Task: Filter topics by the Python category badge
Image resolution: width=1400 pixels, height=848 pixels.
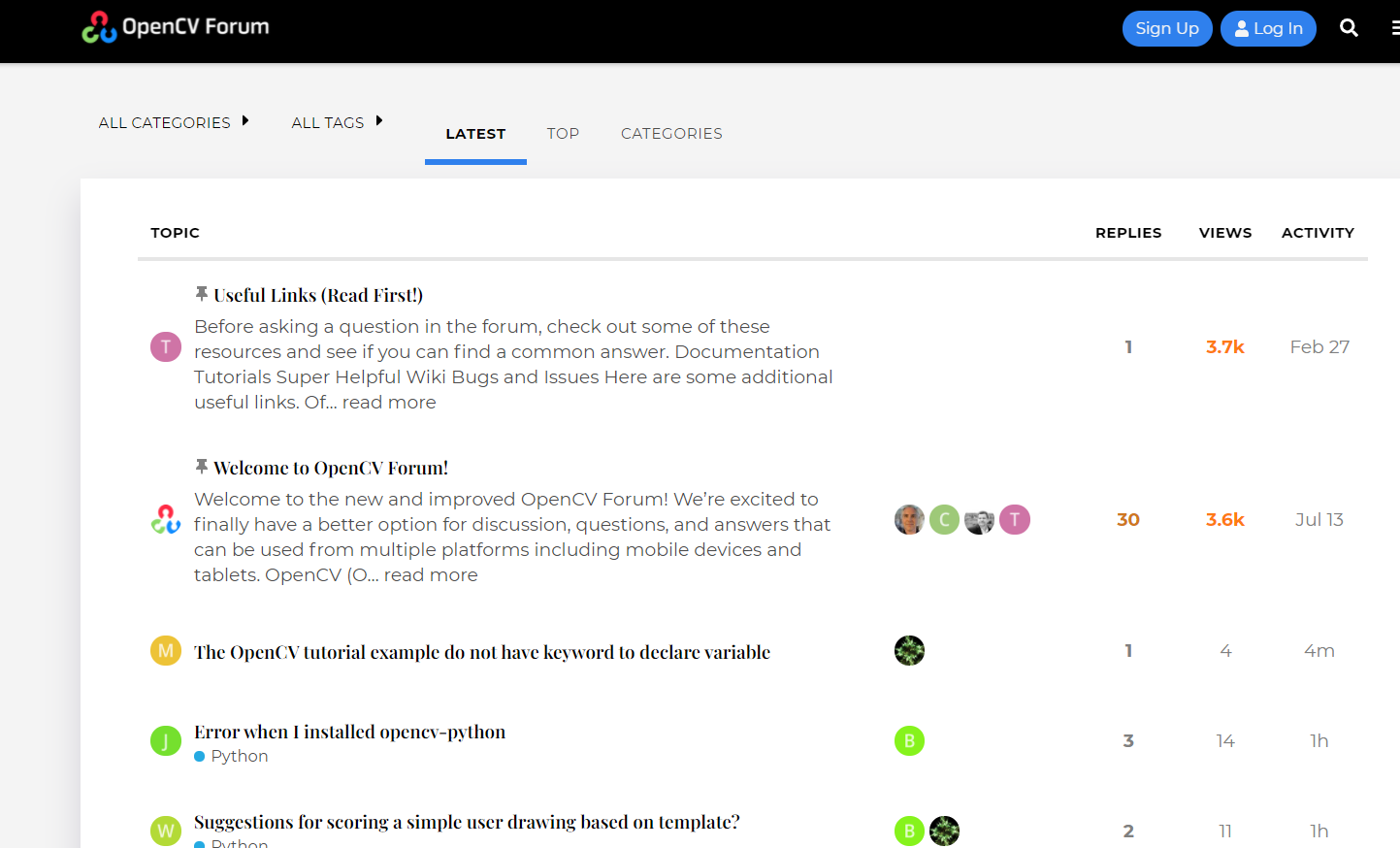Action: coord(231,755)
